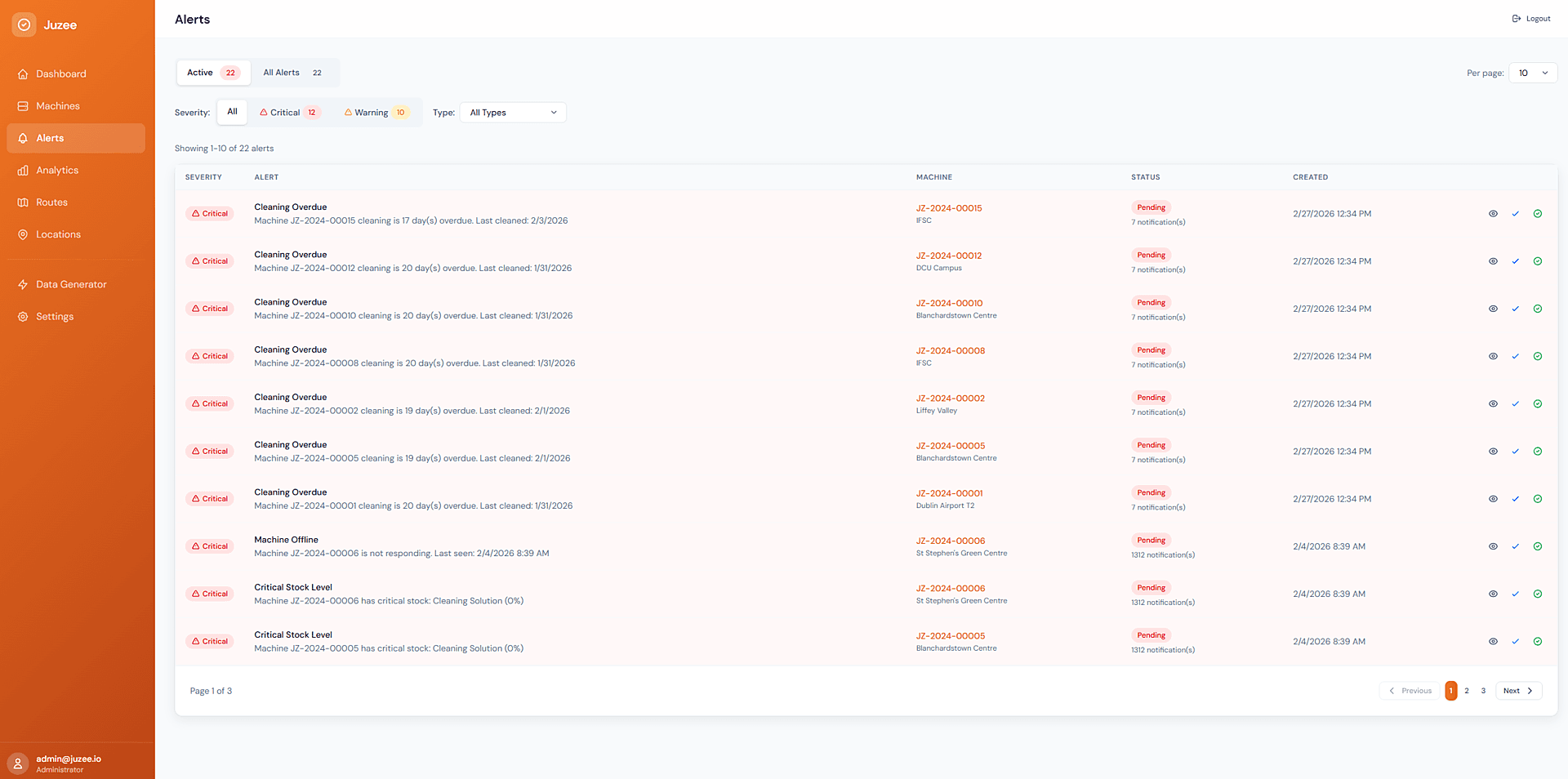Image resolution: width=1568 pixels, height=779 pixels.
Task: Click the admin@juzee.io user profile
Action: pos(69,763)
